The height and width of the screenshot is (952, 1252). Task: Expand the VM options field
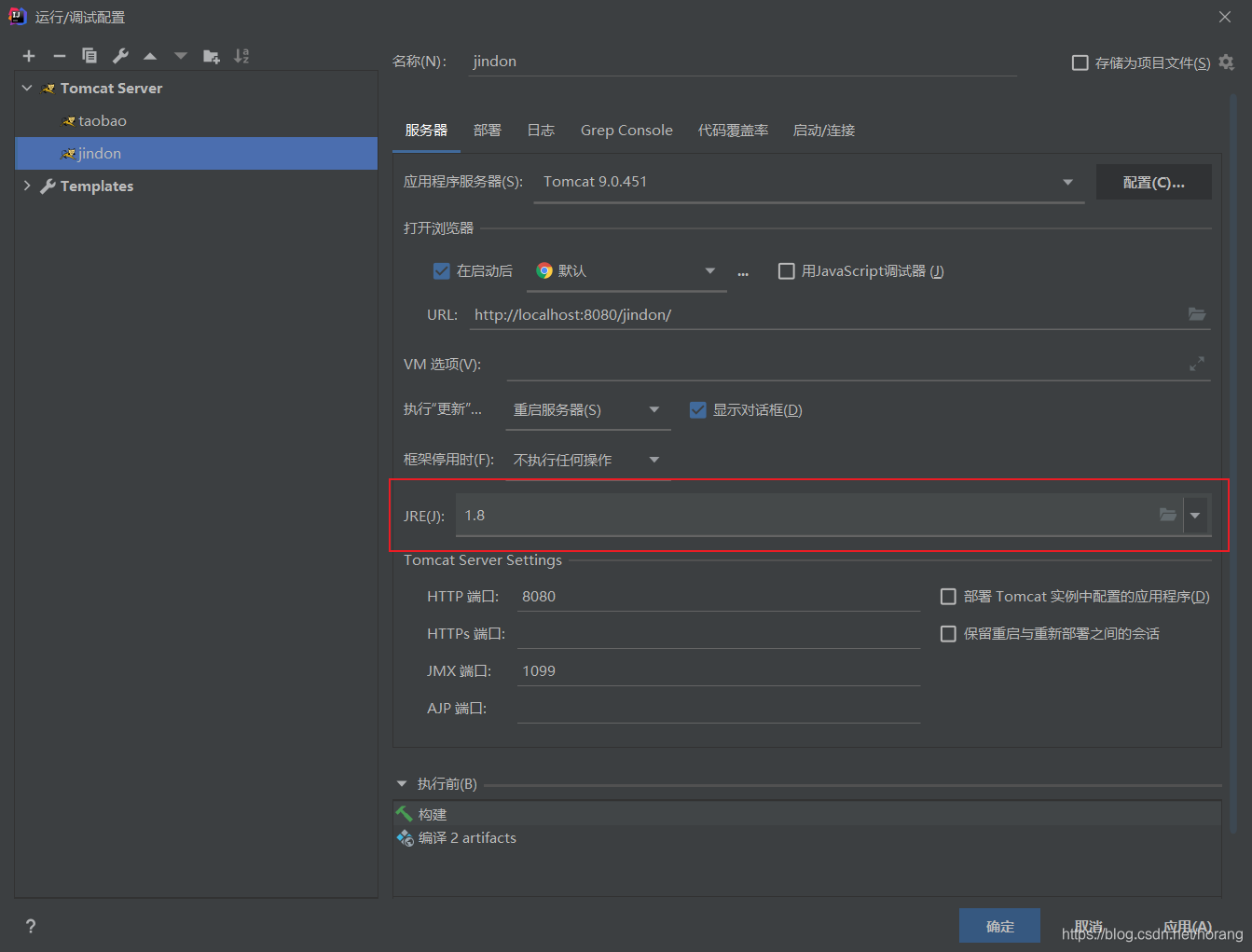coord(1197,364)
